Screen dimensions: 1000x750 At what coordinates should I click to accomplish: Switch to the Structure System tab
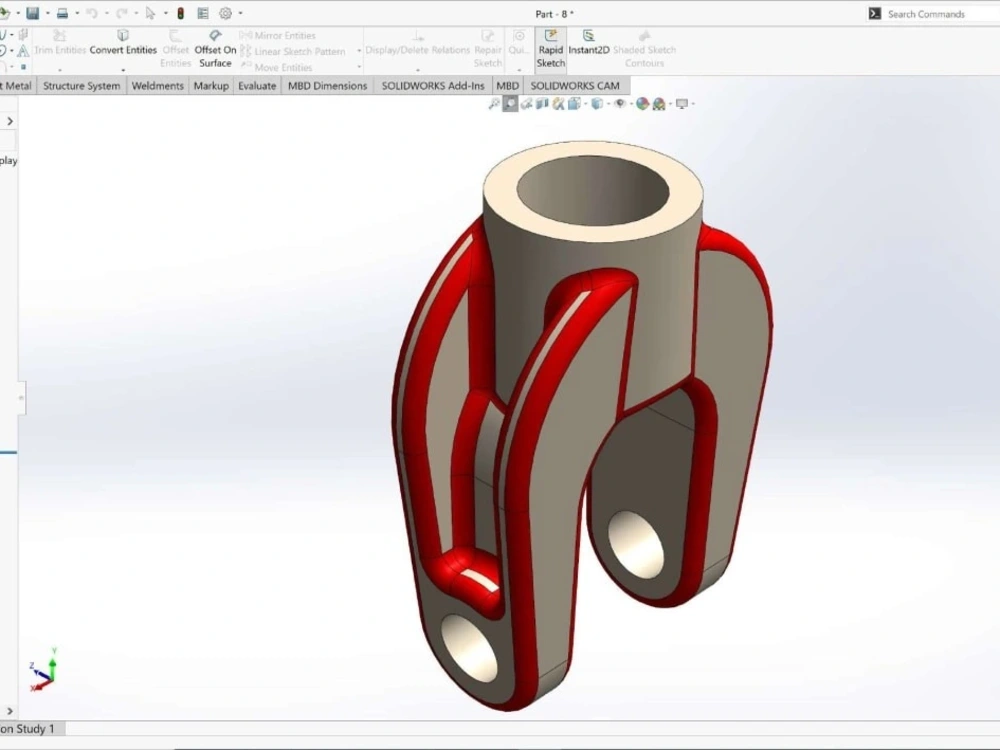[x=82, y=85]
